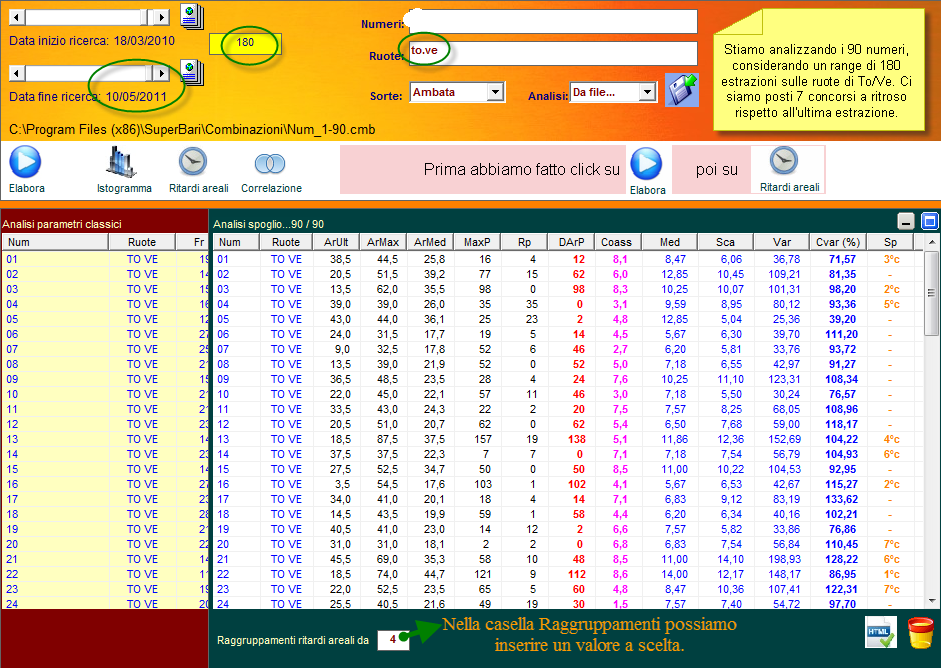Image resolution: width=941 pixels, height=668 pixels.
Task: Click DArP value 112 in row 22
Action: [577, 574]
